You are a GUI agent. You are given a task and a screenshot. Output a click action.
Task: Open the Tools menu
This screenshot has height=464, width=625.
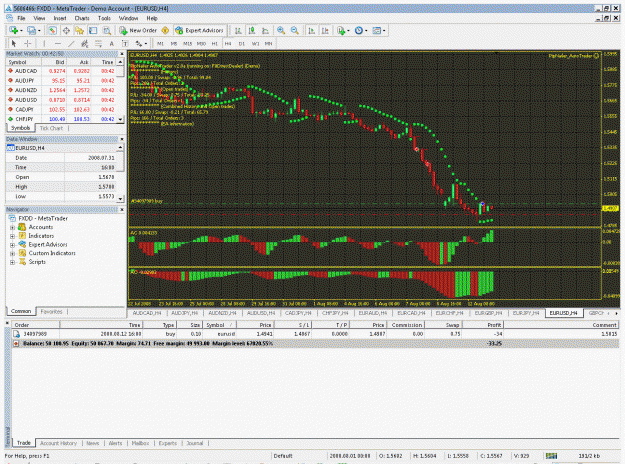coord(104,18)
